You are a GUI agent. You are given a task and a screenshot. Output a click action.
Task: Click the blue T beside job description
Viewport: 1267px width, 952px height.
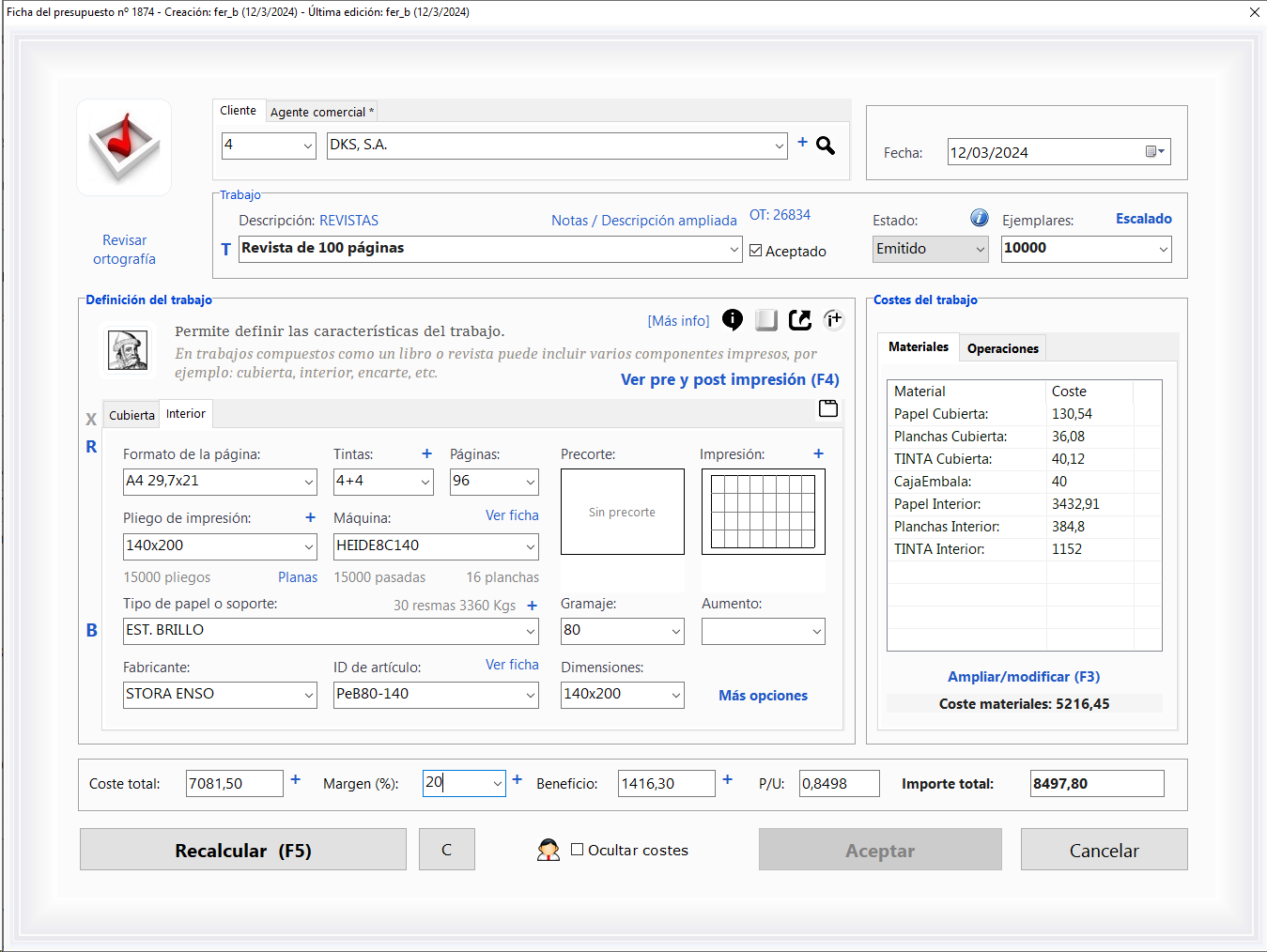(225, 250)
